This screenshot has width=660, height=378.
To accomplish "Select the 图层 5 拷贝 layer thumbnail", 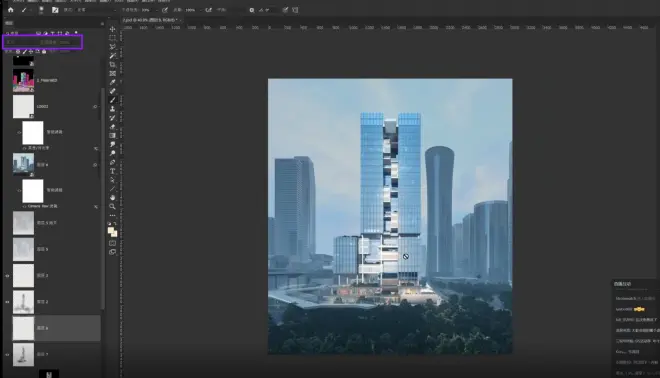I will (x=23, y=223).
